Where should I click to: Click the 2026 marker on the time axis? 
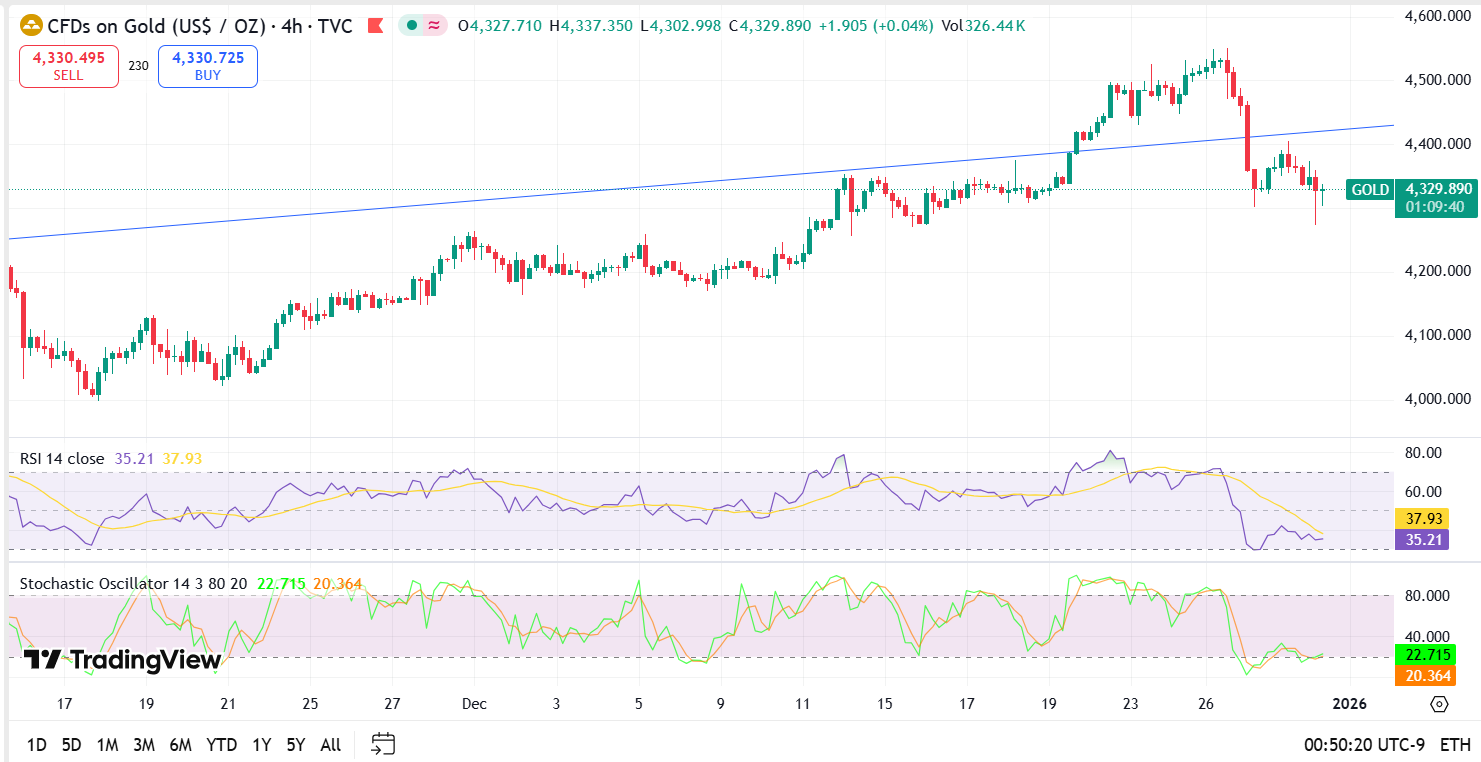tap(1349, 703)
